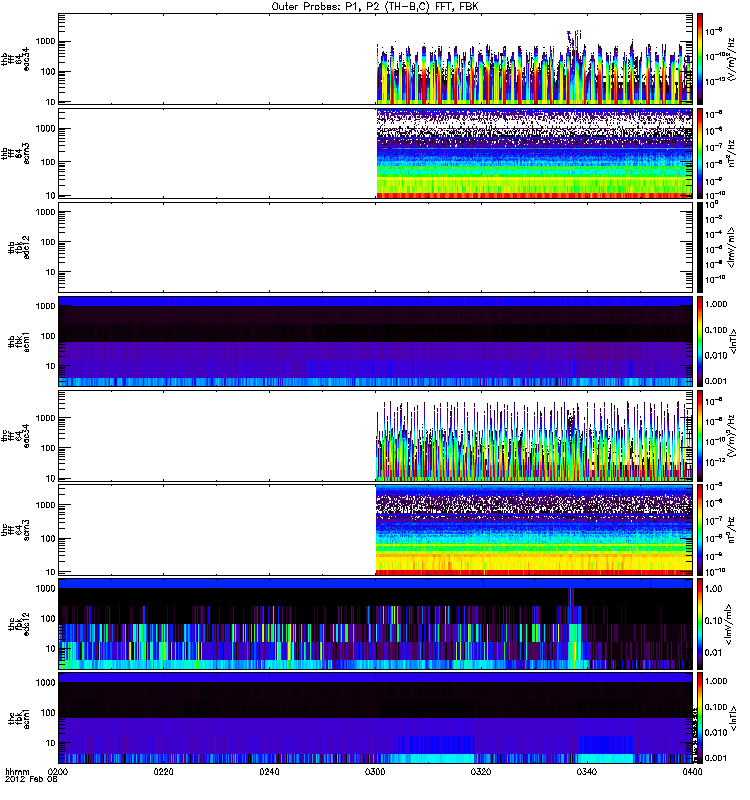The width and height of the screenshot is (750, 800).
Task: Click the <|nT|> unit label of thb fbk scm1
Action: (x=733, y=341)
